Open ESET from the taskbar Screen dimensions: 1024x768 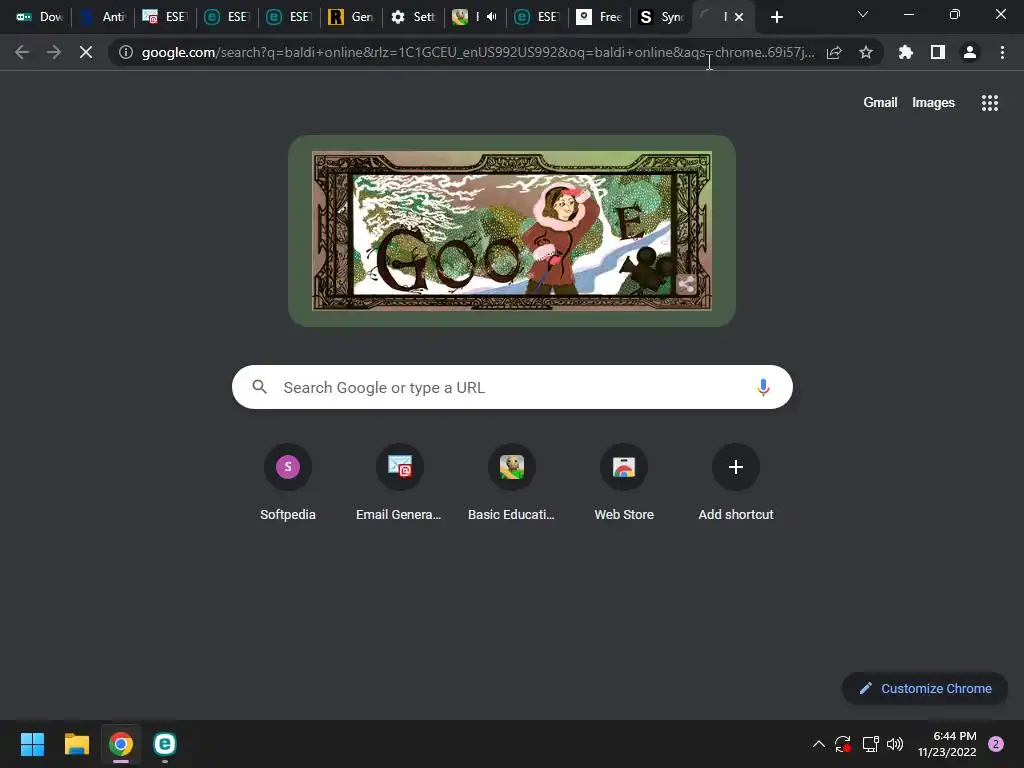[165, 744]
